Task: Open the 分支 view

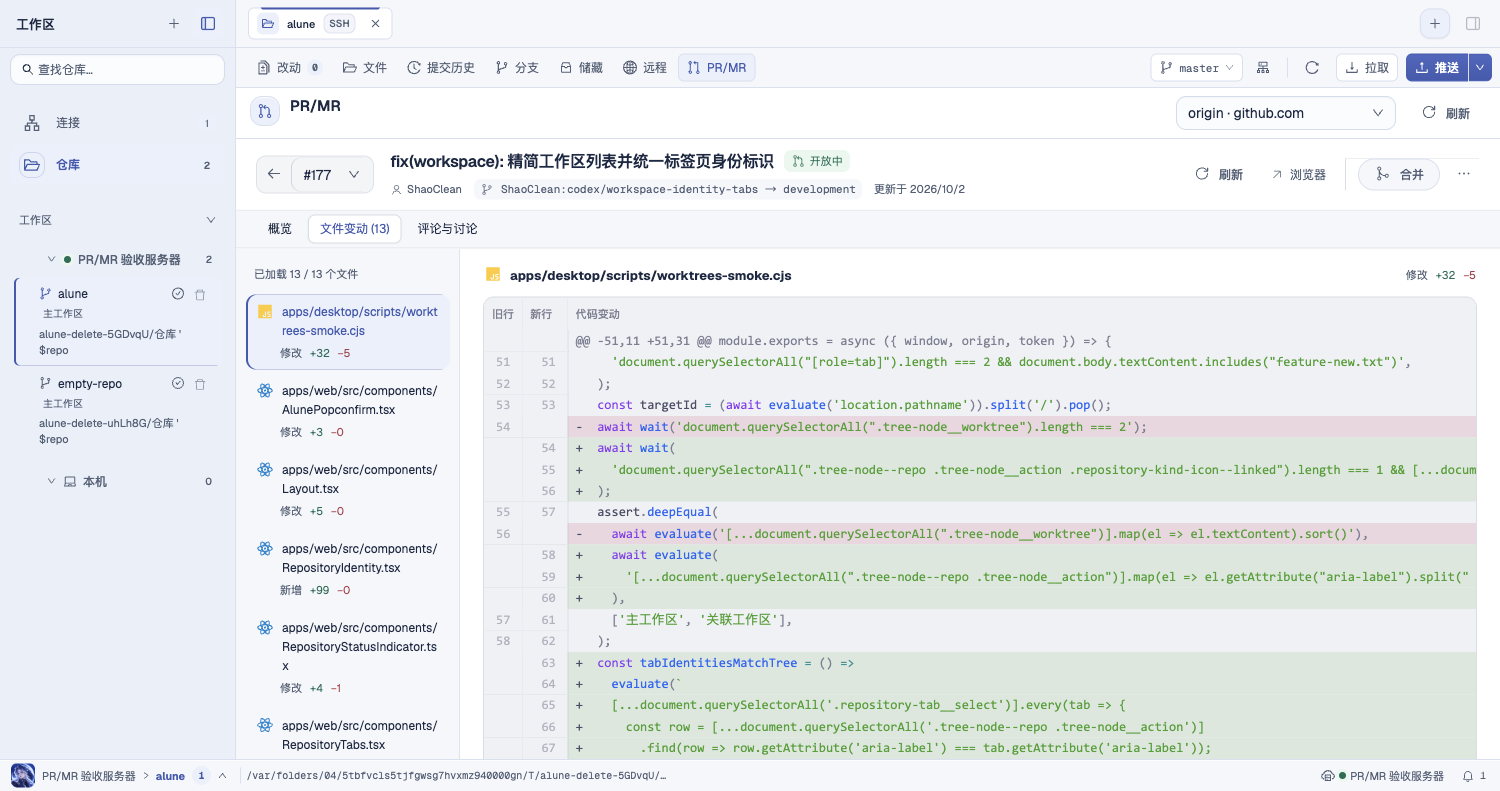Action: (x=516, y=68)
